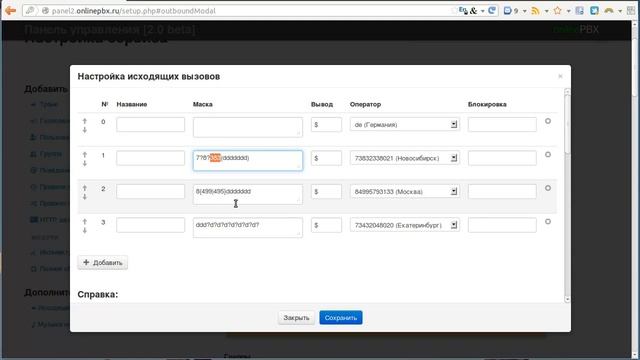The height and width of the screenshot is (360, 640).
Task: Move row 2 down with arrow
Action: 84,197
